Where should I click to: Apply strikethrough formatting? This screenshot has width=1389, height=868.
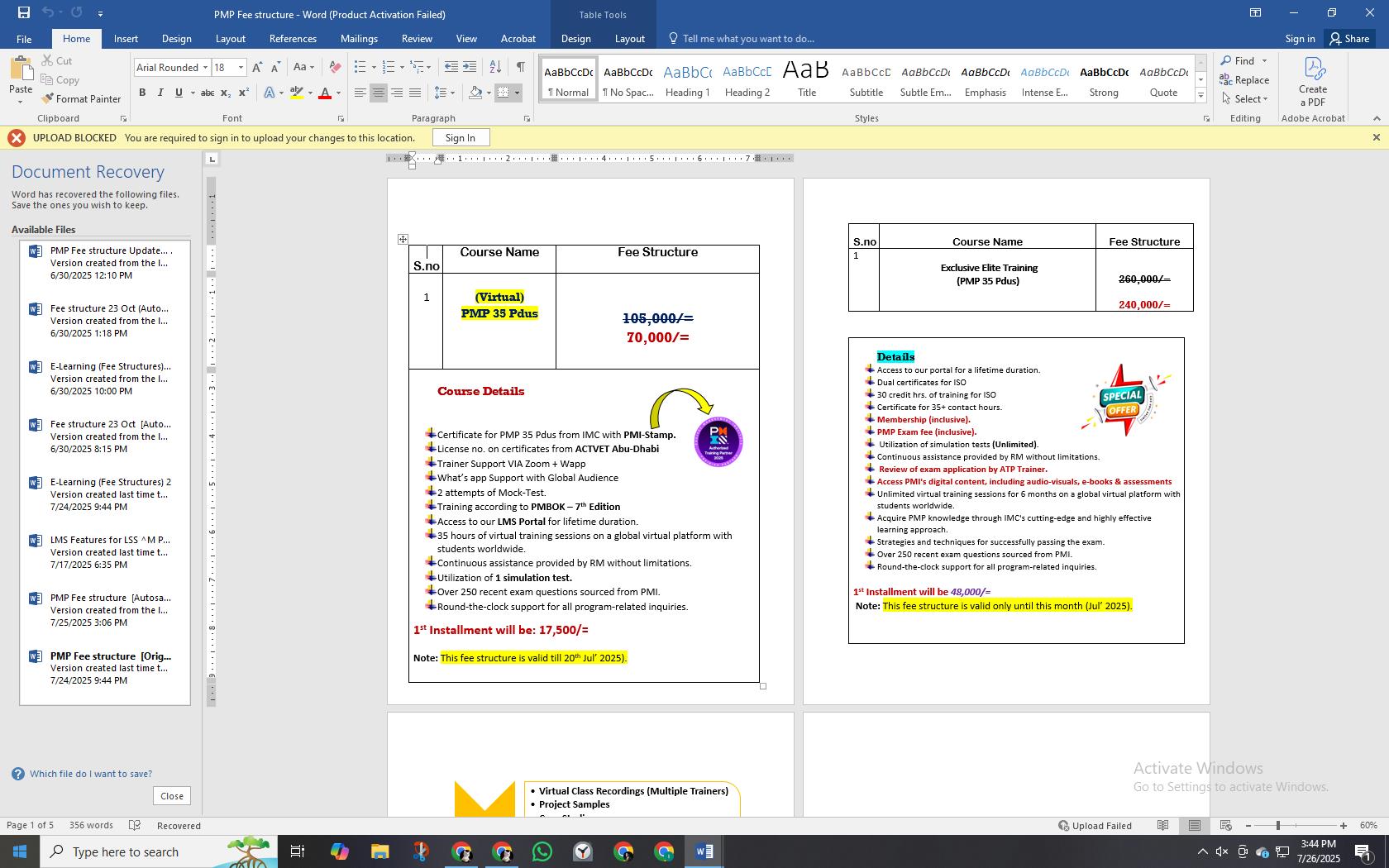tap(208, 93)
